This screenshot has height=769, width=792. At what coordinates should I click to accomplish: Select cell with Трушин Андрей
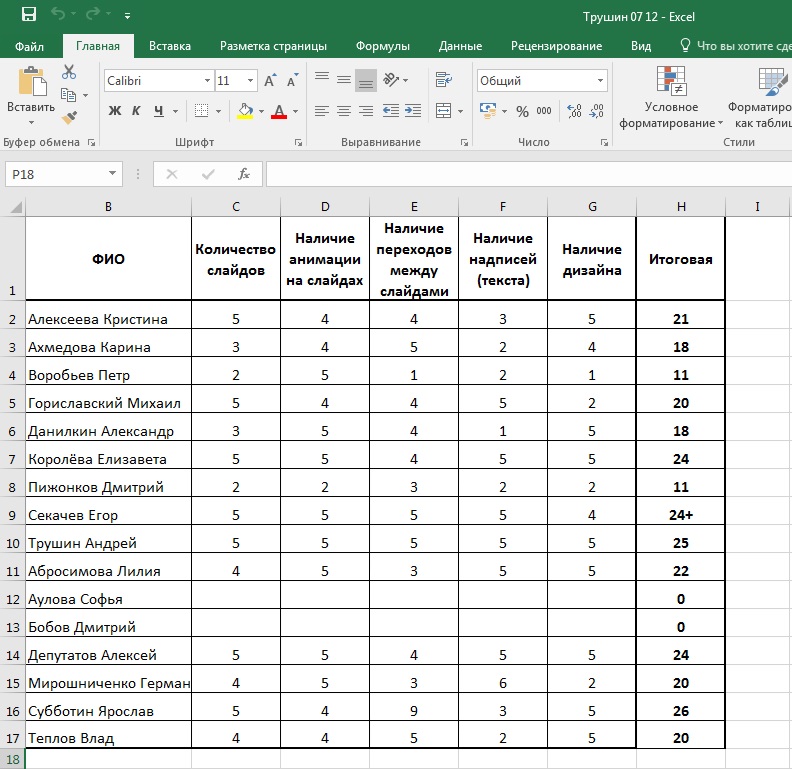click(108, 543)
